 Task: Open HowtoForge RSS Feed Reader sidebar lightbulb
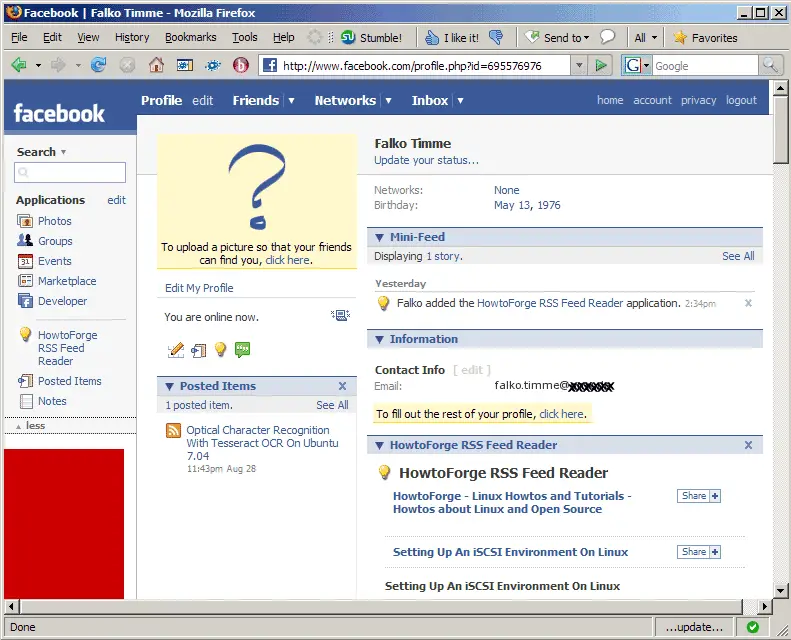[x=25, y=335]
